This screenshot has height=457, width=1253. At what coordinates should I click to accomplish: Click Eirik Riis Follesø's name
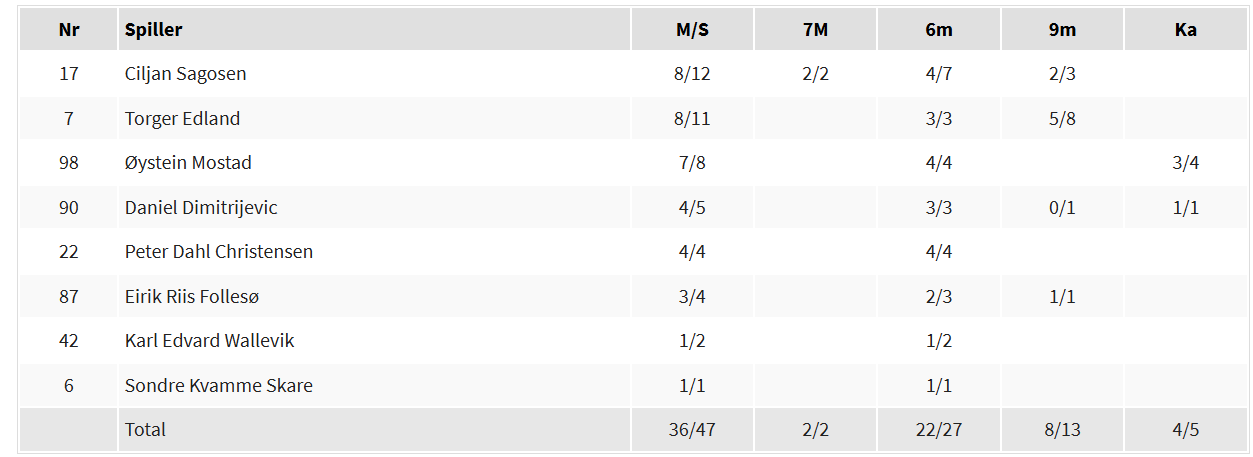pyautogui.click(x=192, y=297)
